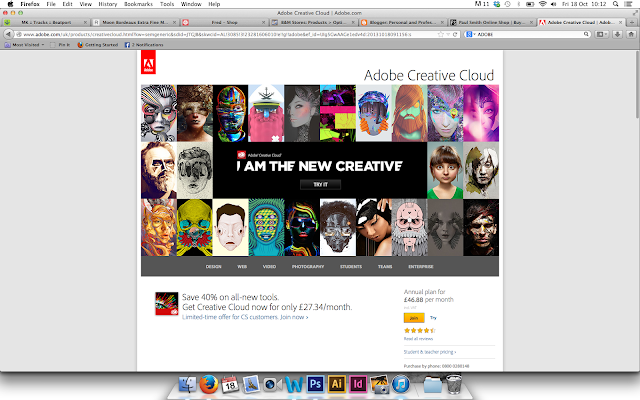640x400 pixels.
Task: Open the DESIGN section link
Action: (x=213, y=267)
